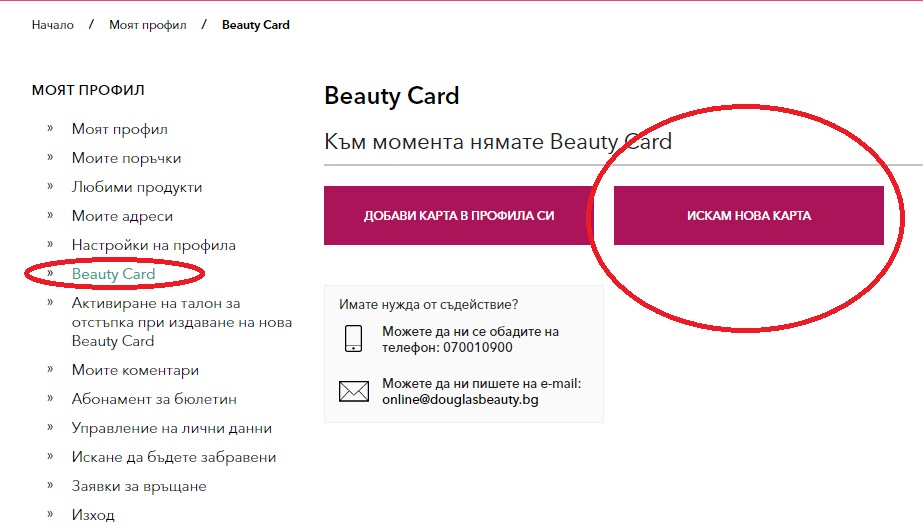923x530 pixels.
Task: Select Beauty Card sidebar item
Action: click(114, 274)
